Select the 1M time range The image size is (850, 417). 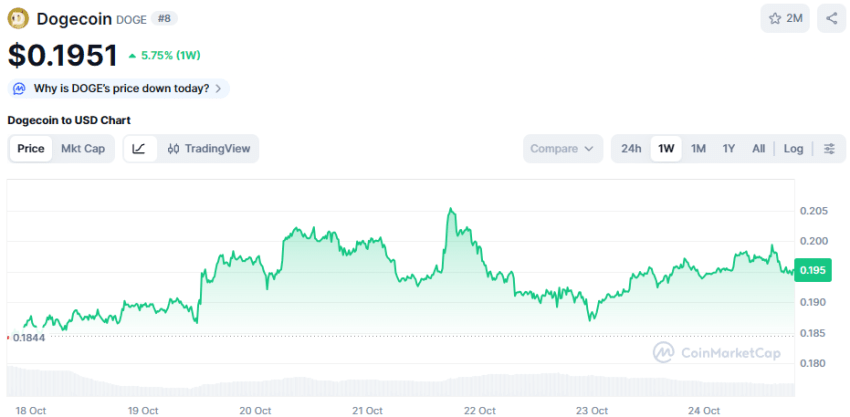tap(698, 149)
